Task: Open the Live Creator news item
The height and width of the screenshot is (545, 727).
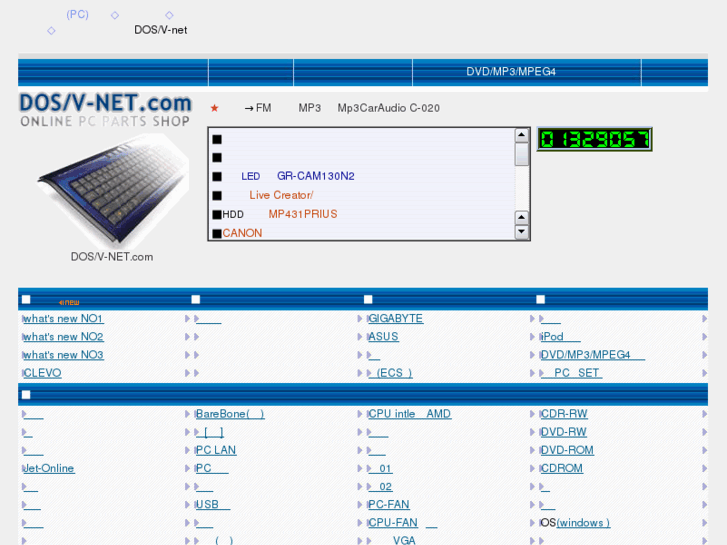Action: pos(281,195)
